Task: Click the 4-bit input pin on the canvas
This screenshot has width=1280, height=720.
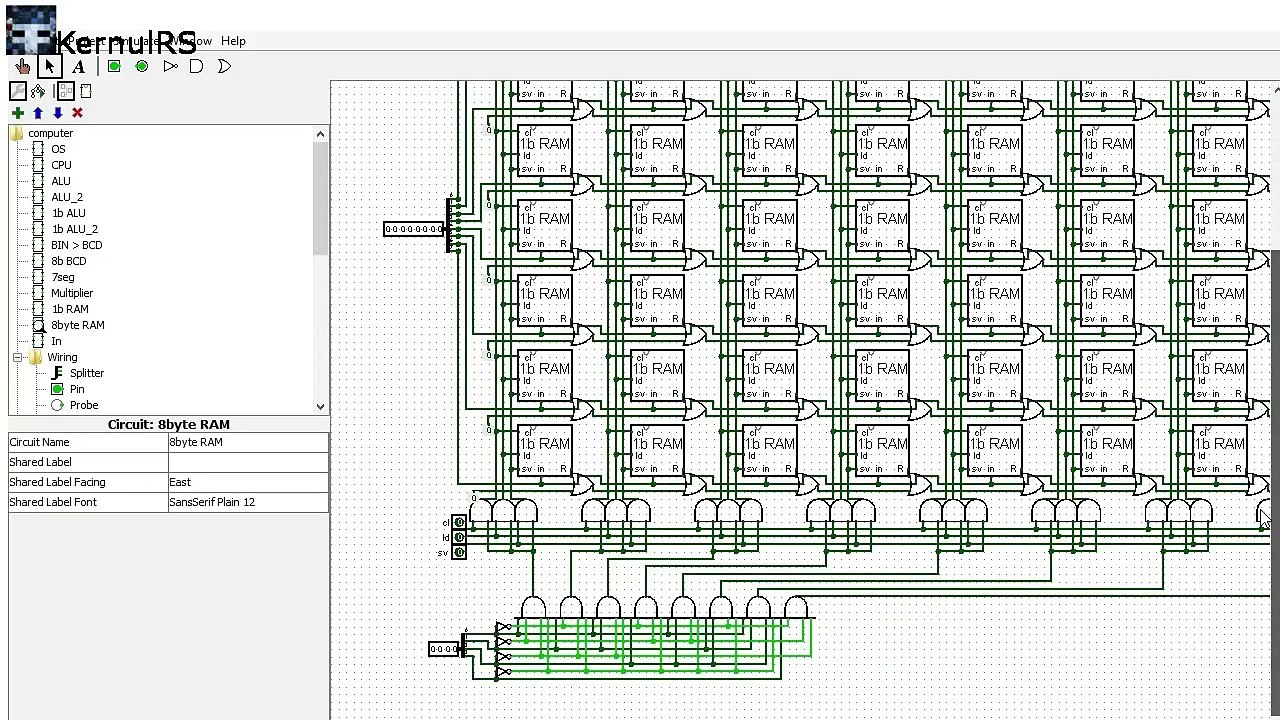Action: [x=443, y=649]
